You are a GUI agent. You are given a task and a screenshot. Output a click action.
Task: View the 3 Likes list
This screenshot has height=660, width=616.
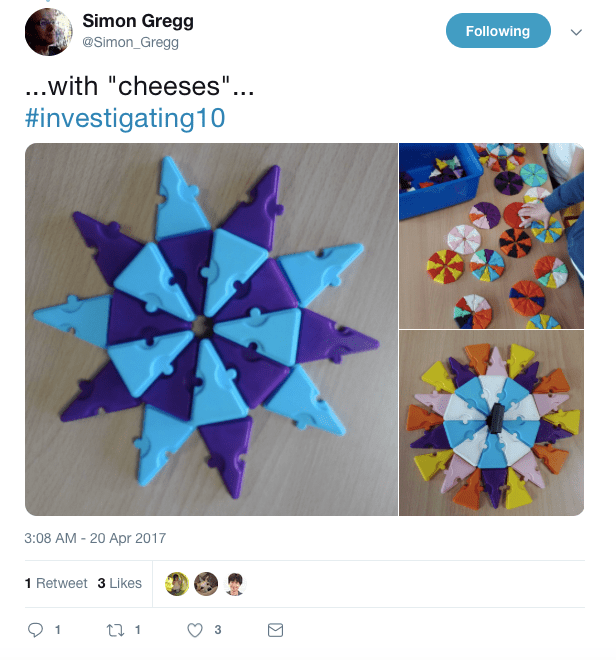pos(120,583)
